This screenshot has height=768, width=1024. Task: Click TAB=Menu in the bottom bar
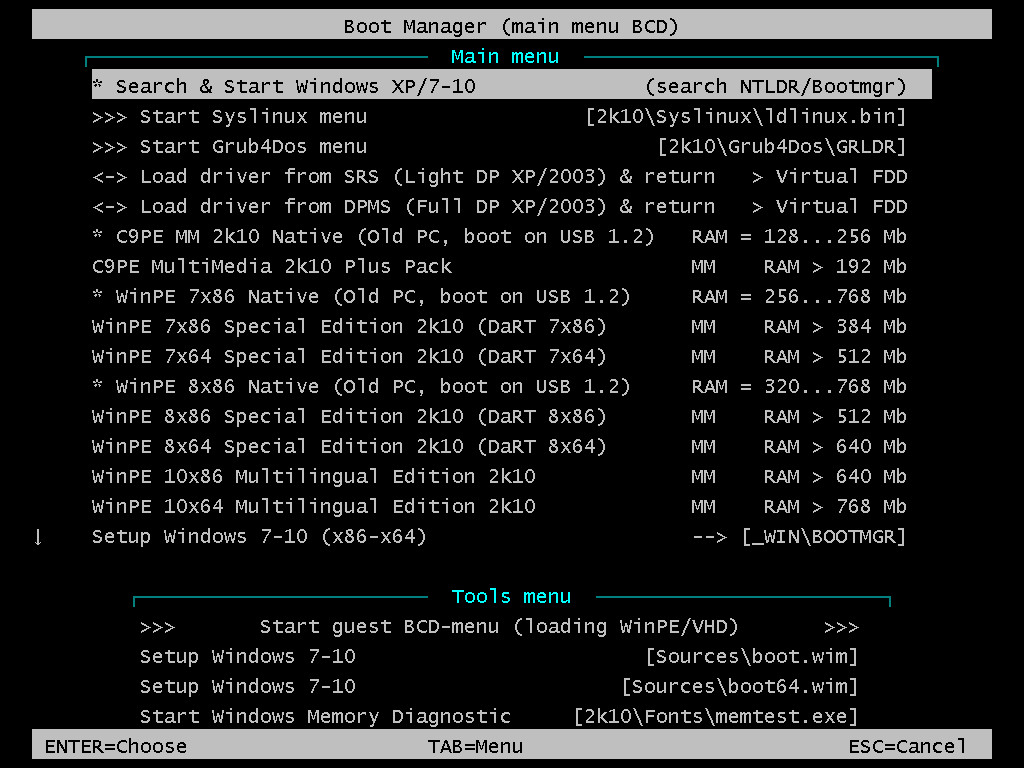475,746
